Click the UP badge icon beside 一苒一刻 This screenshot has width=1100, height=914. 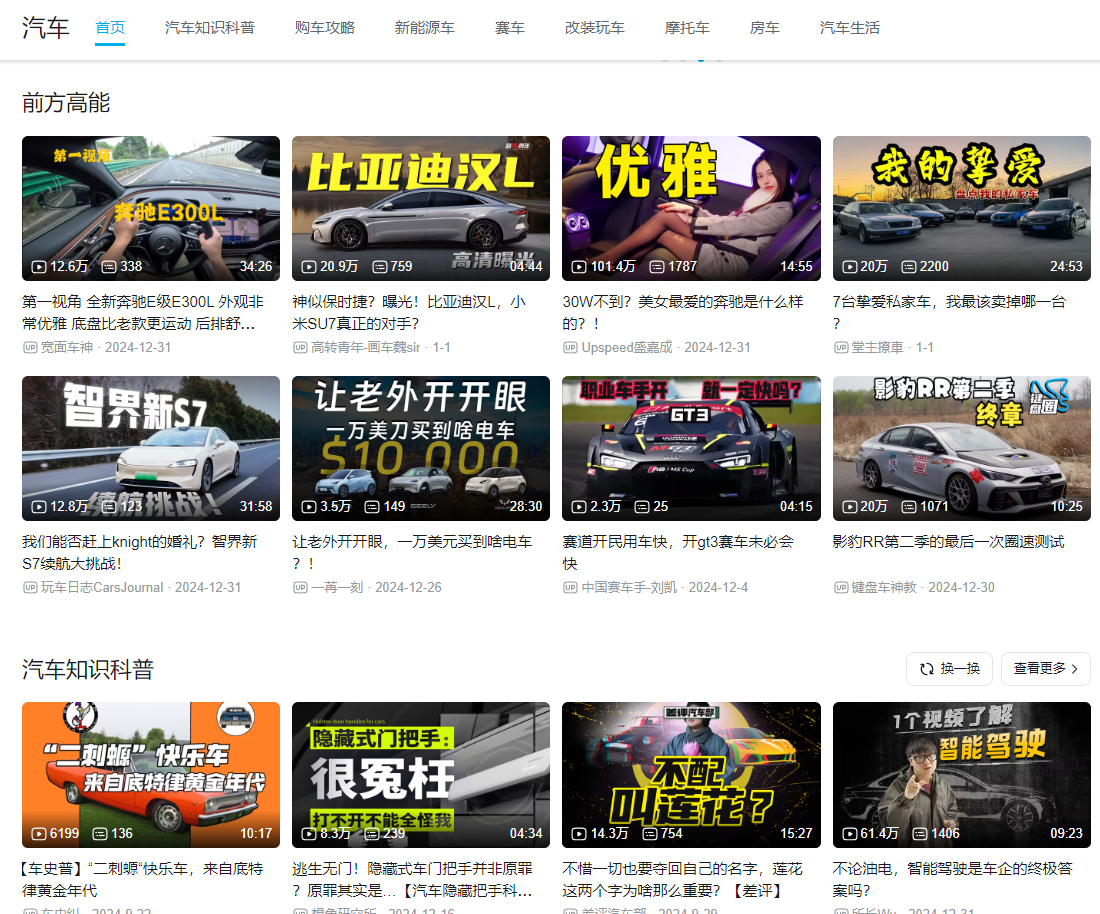[300, 587]
